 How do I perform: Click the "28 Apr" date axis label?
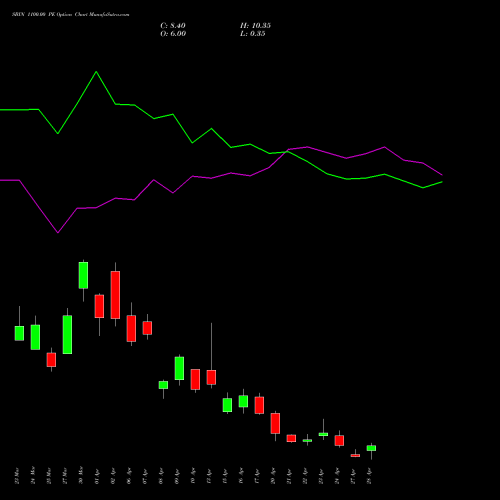click(x=369, y=476)
